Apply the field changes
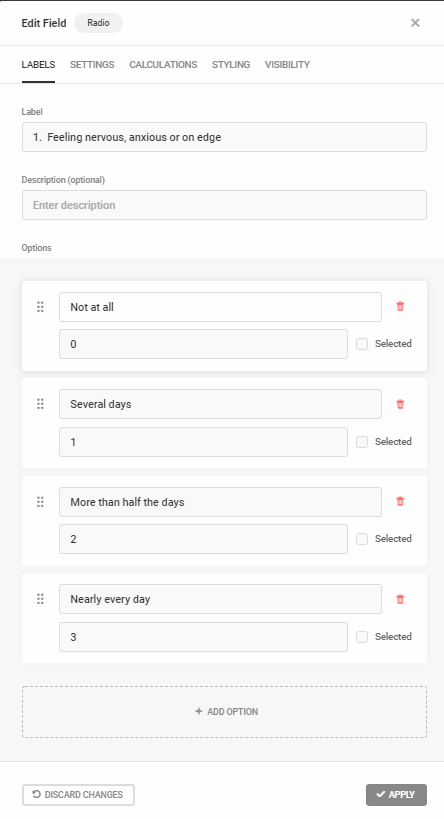Screen dimensions: 444x819 coord(396,794)
